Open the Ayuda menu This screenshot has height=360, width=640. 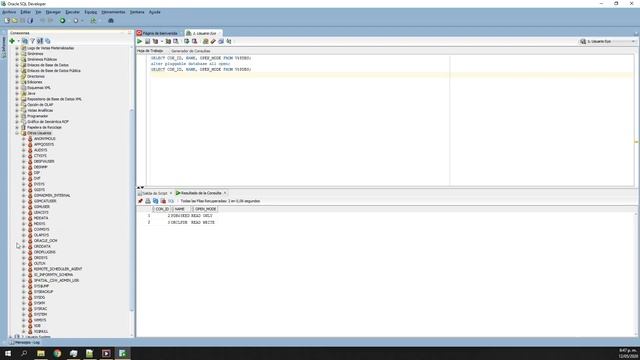[x=154, y=12]
